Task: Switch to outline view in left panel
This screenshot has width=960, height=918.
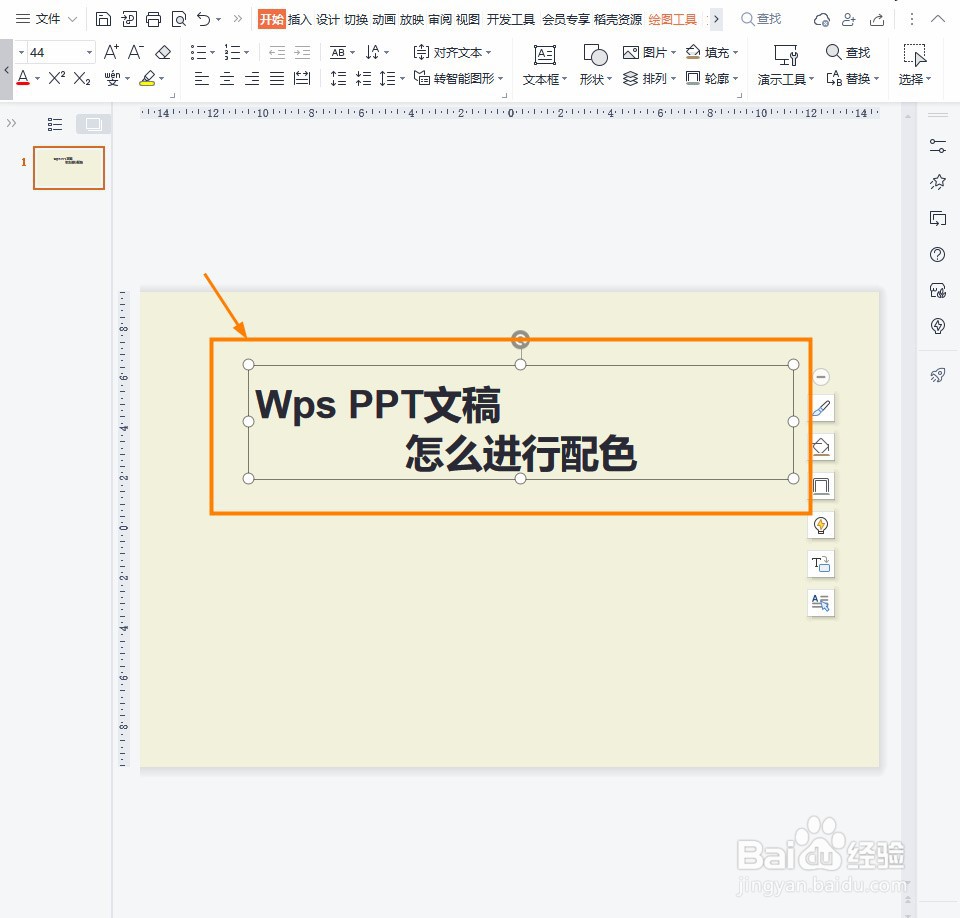Action: pos(55,124)
